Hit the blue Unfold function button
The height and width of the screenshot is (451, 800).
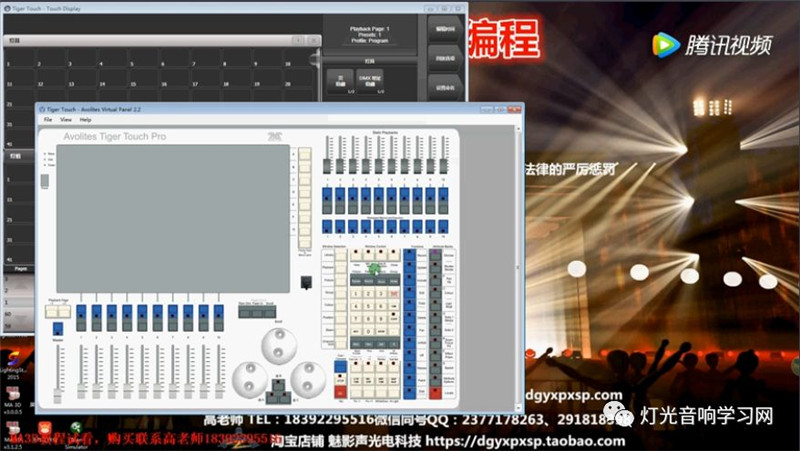click(x=410, y=342)
